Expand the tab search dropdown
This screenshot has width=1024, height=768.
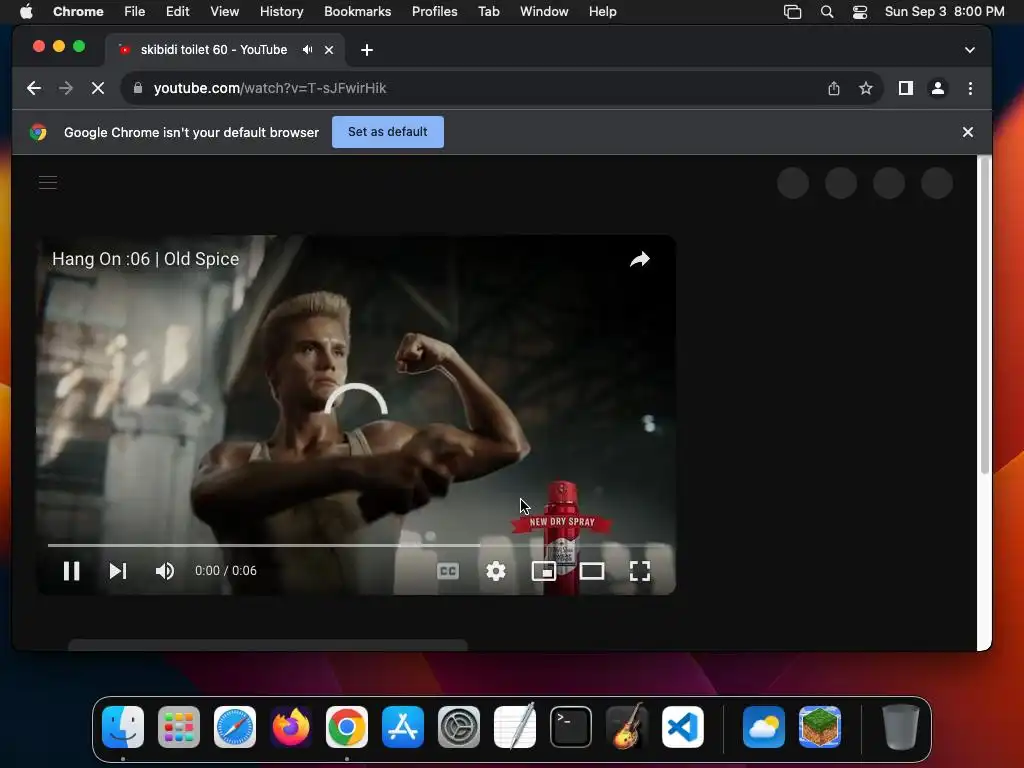tap(970, 50)
